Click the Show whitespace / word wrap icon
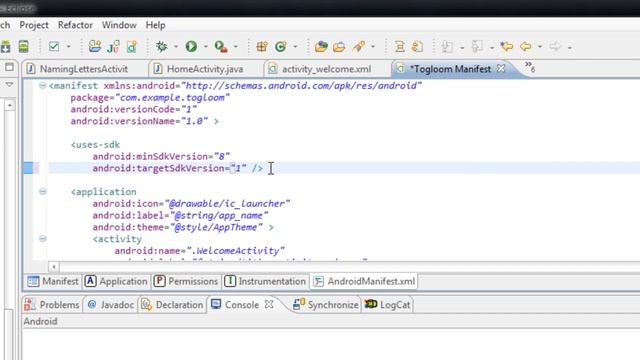640x360 pixels. (417, 47)
